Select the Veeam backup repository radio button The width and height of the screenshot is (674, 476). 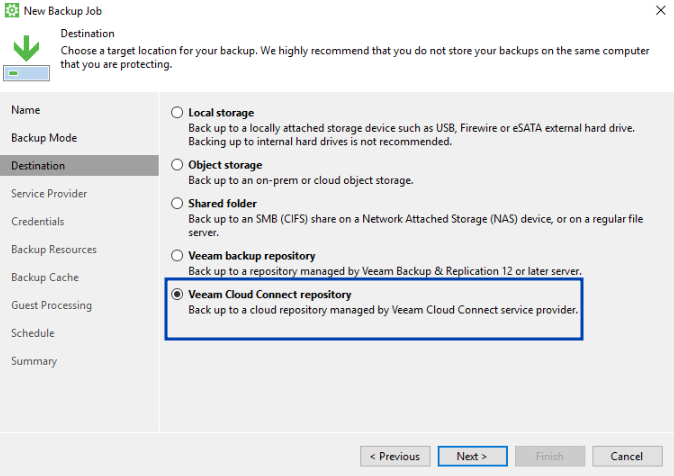177,256
